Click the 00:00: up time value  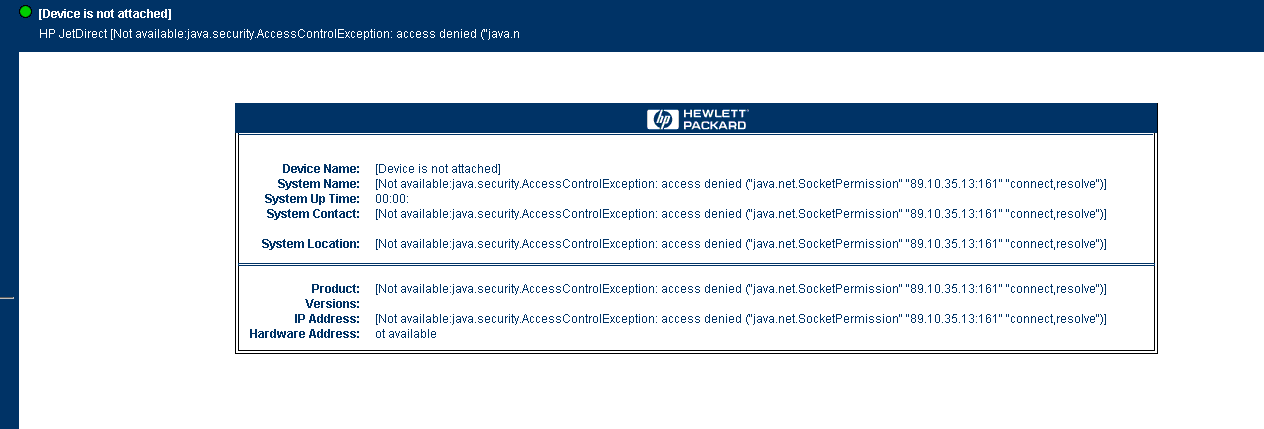pyautogui.click(x=392, y=199)
